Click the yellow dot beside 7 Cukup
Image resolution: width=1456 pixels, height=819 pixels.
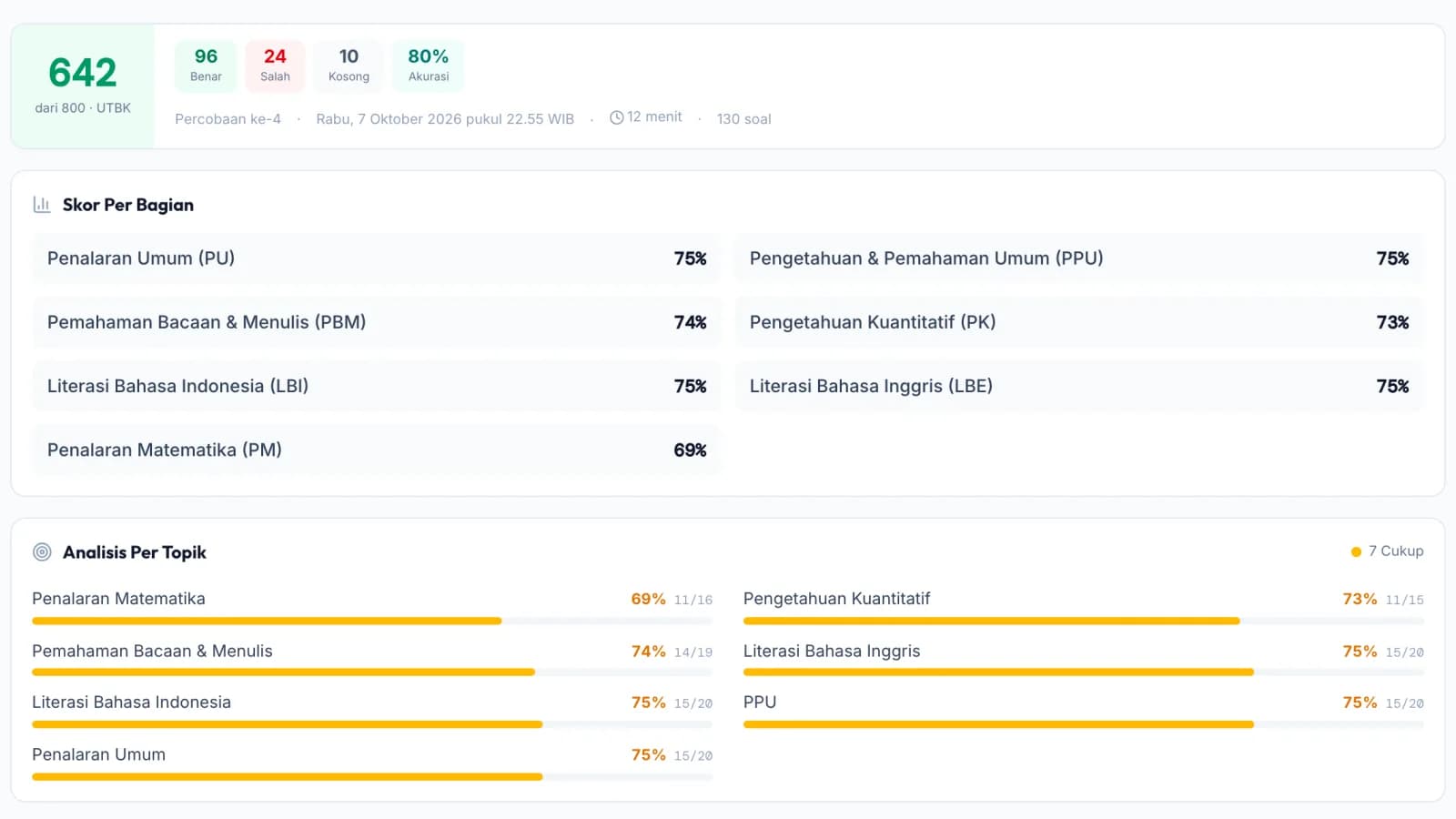1356,551
